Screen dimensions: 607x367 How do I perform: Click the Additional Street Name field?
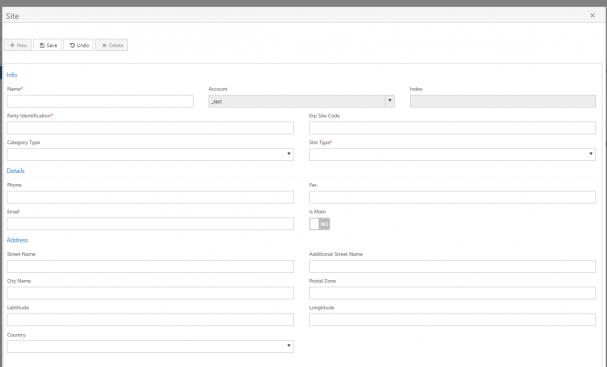pos(452,266)
